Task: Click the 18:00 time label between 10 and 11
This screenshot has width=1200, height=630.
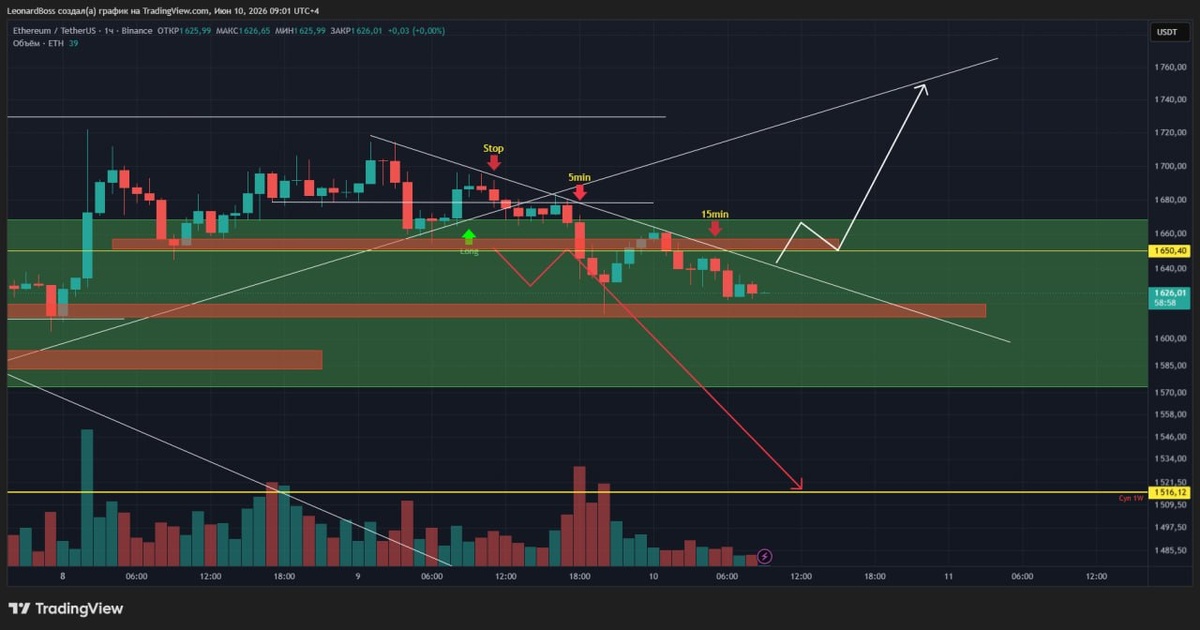Action: click(874, 577)
